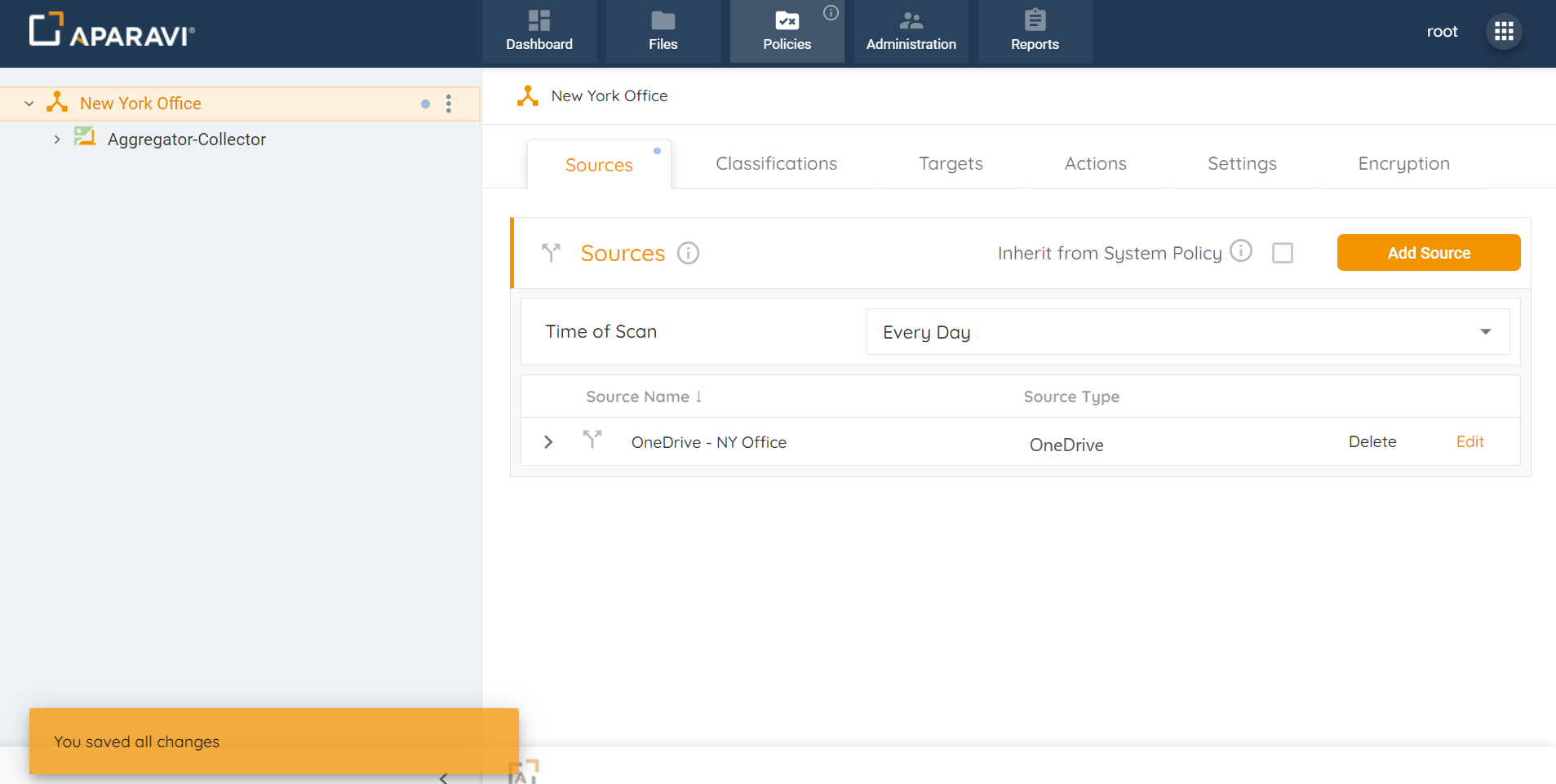Enable Inherit from System Policy checkbox
This screenshot has height=784, width=1556.
tap(1282, 253)
